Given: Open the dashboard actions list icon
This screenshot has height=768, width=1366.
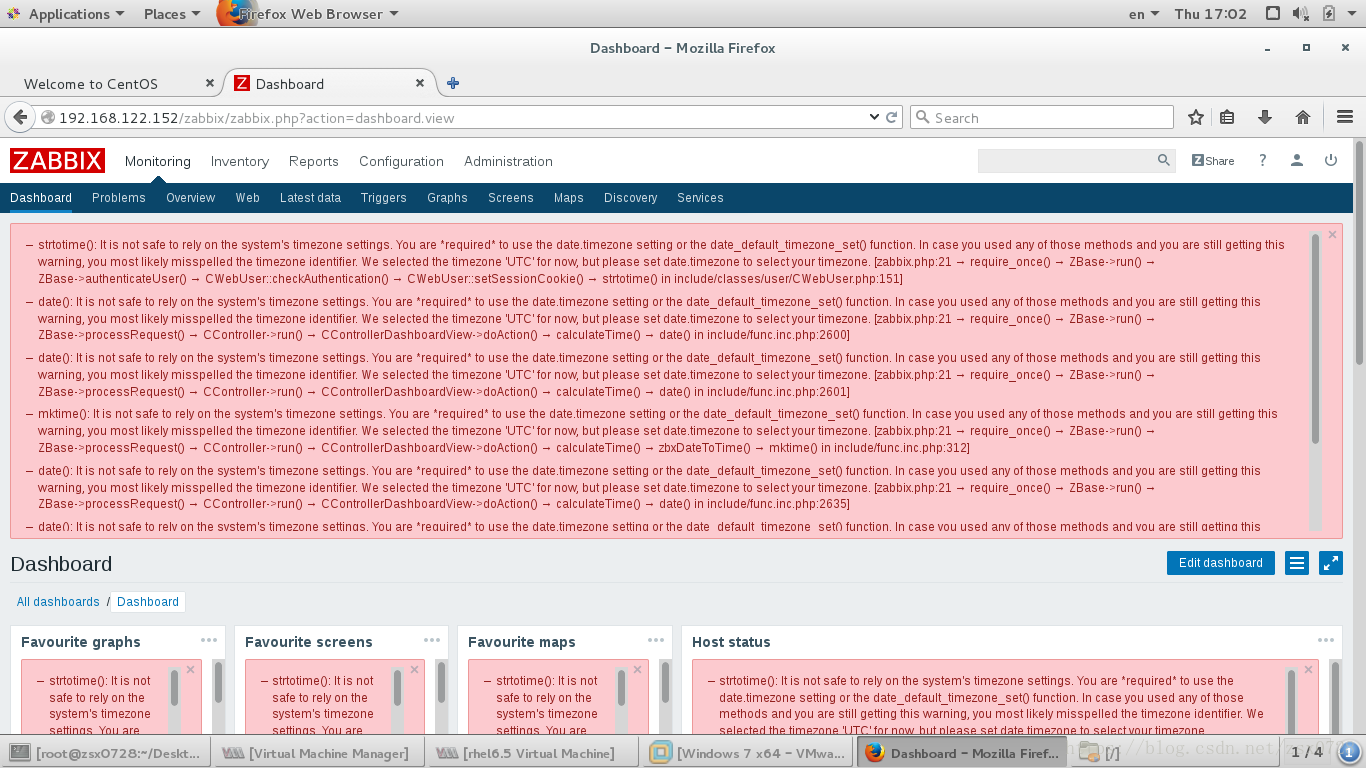Looking at the screenshot, I should 1297,563.
